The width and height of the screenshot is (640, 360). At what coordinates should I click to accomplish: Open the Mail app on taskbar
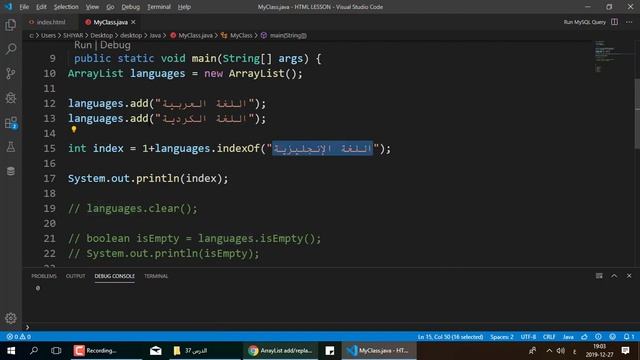[x=156, y=351]
